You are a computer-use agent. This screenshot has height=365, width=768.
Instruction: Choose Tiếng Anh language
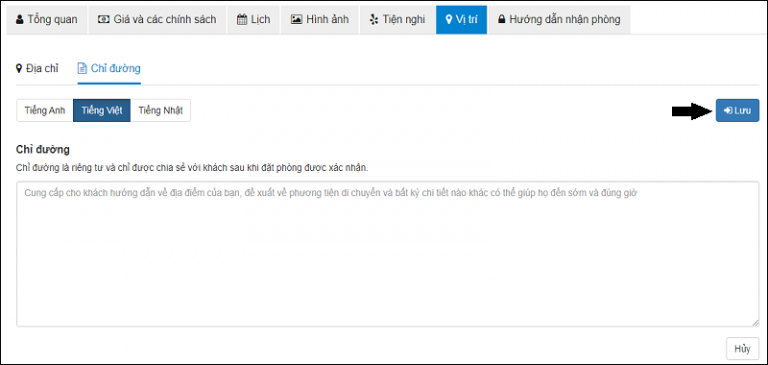[x=45, y=111]
